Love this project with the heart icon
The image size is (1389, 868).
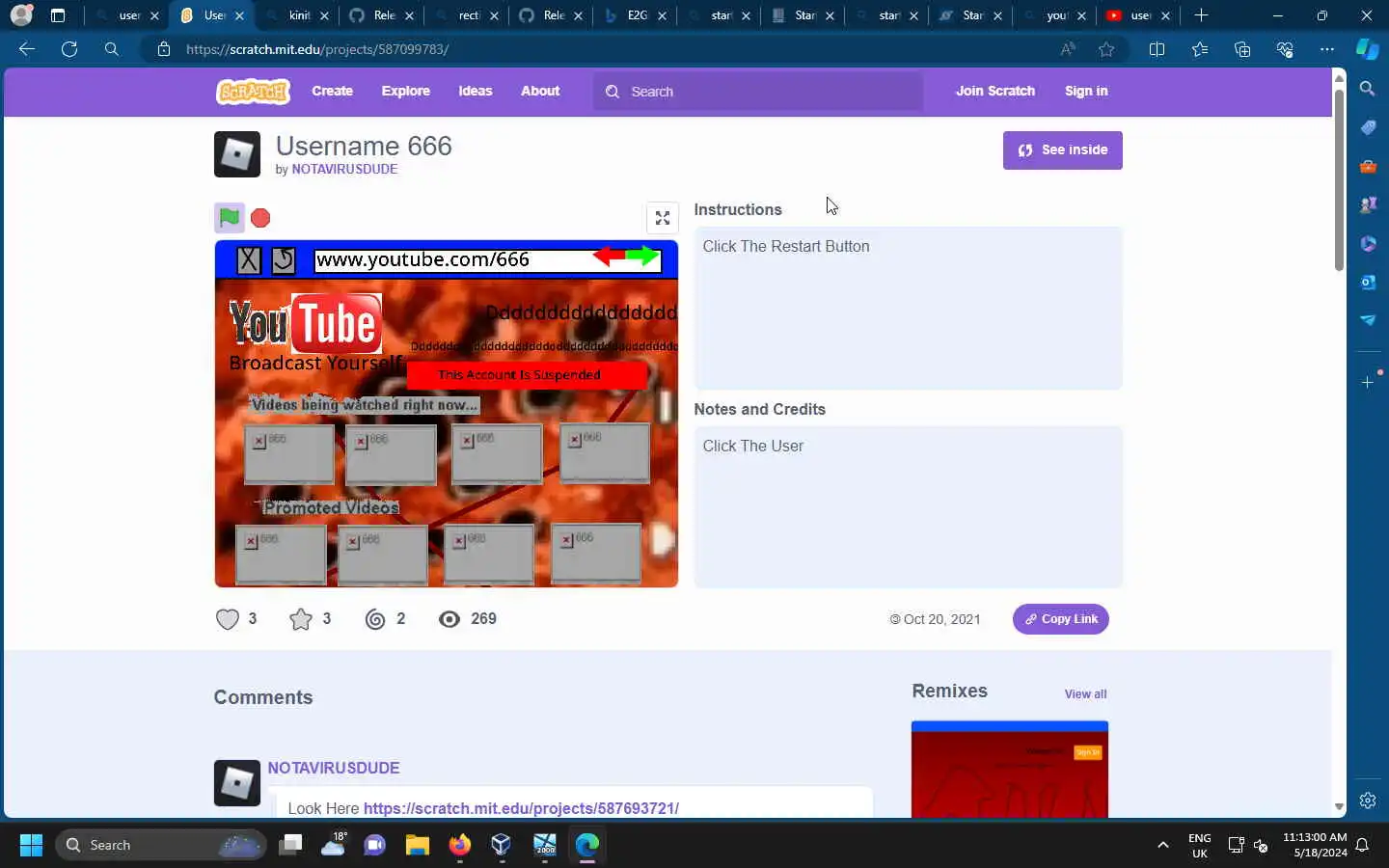(x=228, y=619)
